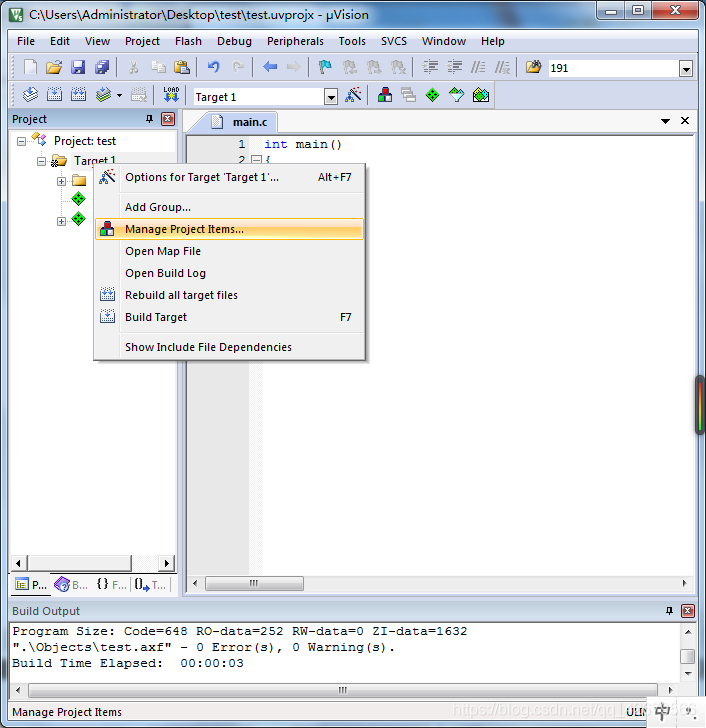Open Options for Target wand icon in toolbar
The image size is (706, 728).
354,96
